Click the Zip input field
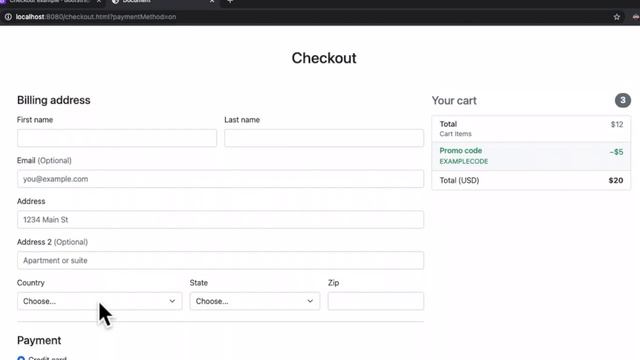The height and width of the screenshot is (360, 640). coord(376,301)
